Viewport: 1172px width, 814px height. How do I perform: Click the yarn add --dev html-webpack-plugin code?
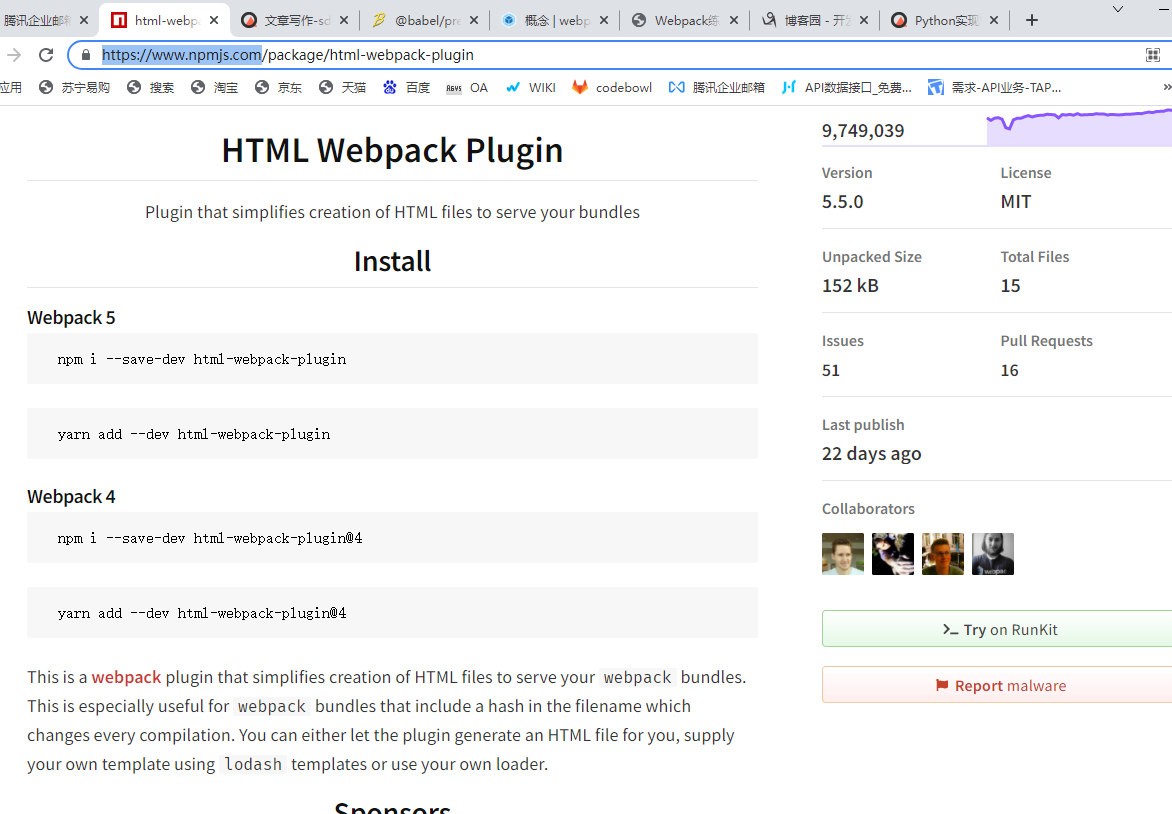[194, 434]
